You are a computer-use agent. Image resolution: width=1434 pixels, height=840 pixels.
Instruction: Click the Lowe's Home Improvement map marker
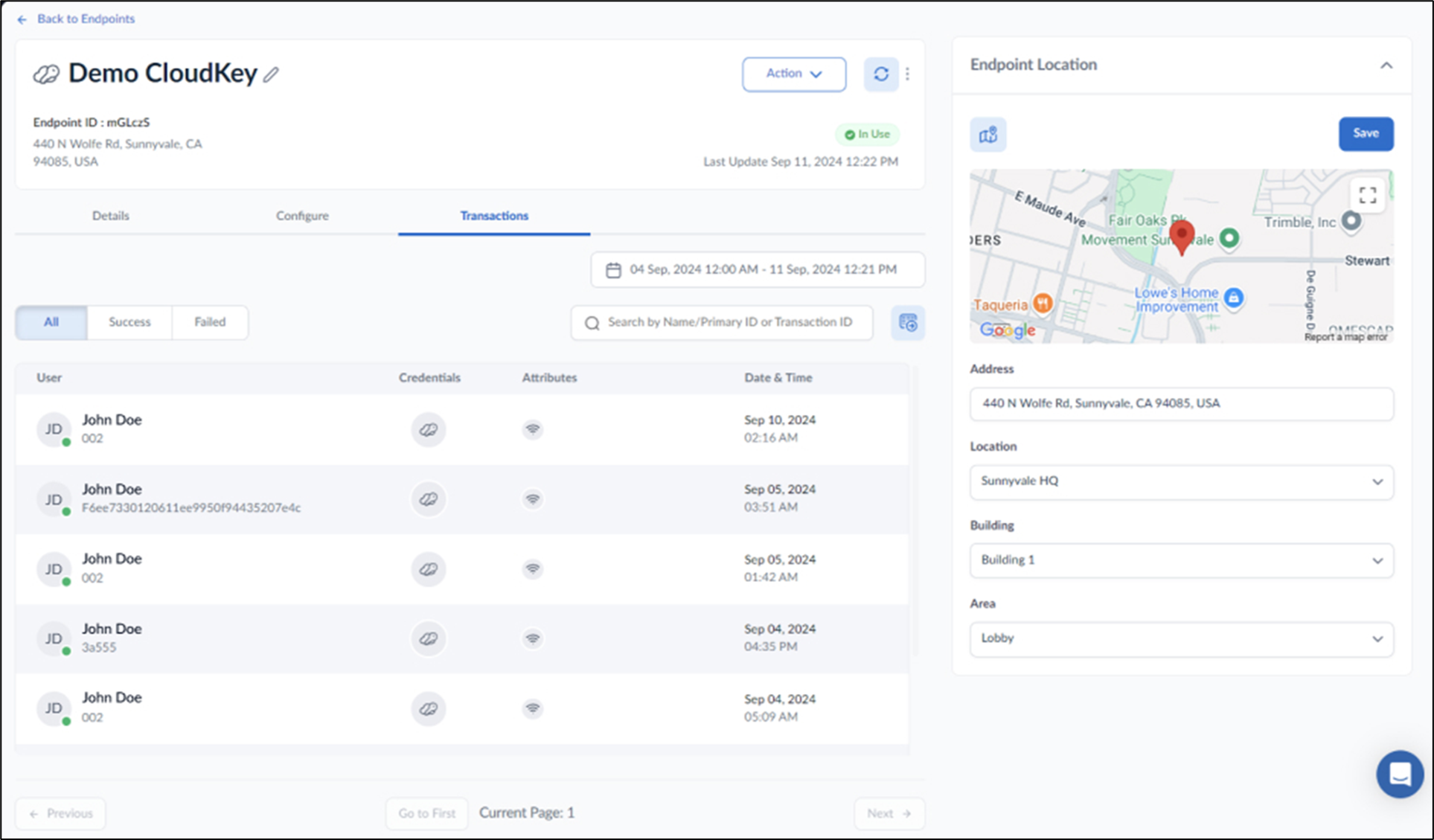(x=1234, y=298)
